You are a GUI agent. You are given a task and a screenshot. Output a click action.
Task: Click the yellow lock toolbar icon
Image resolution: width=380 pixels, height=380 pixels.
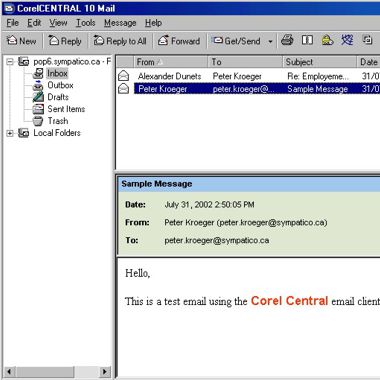tap(327, 40)
